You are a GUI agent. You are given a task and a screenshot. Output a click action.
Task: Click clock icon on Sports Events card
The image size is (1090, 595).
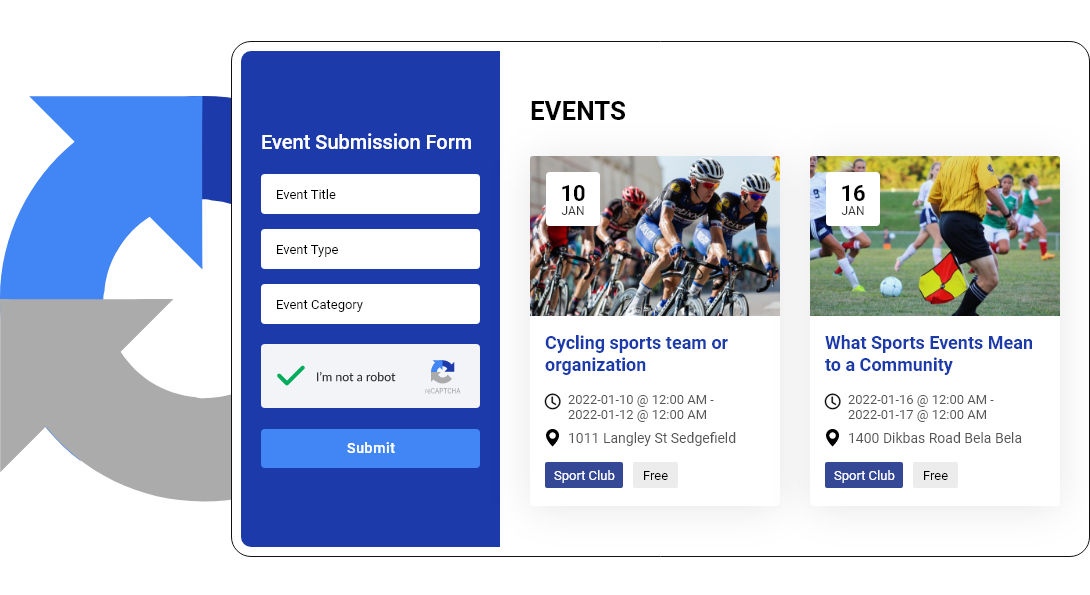pyautogui.click(x=833, y=401)
